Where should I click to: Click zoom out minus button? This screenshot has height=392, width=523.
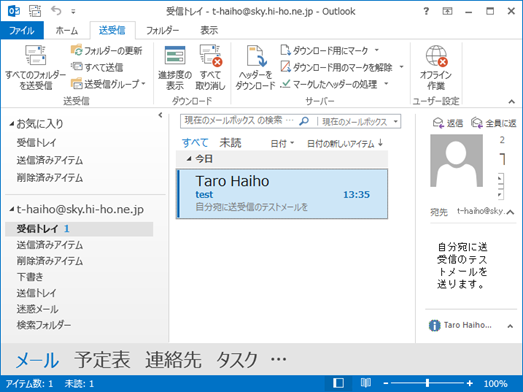pos(385,383)
